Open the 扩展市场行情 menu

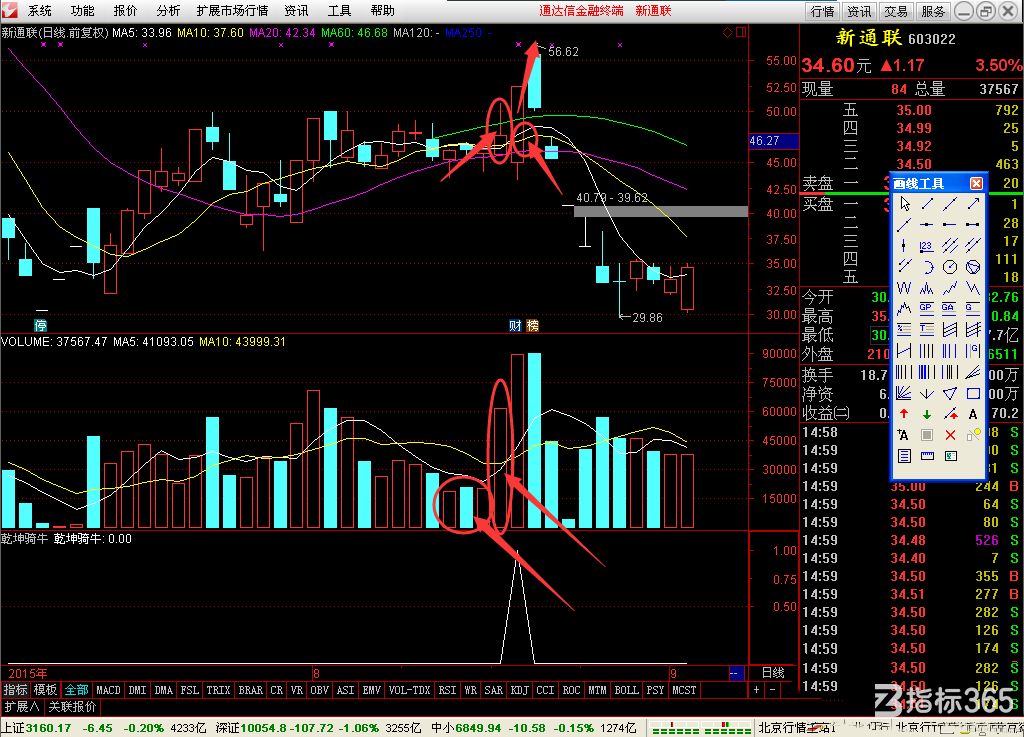click(232, 10)
